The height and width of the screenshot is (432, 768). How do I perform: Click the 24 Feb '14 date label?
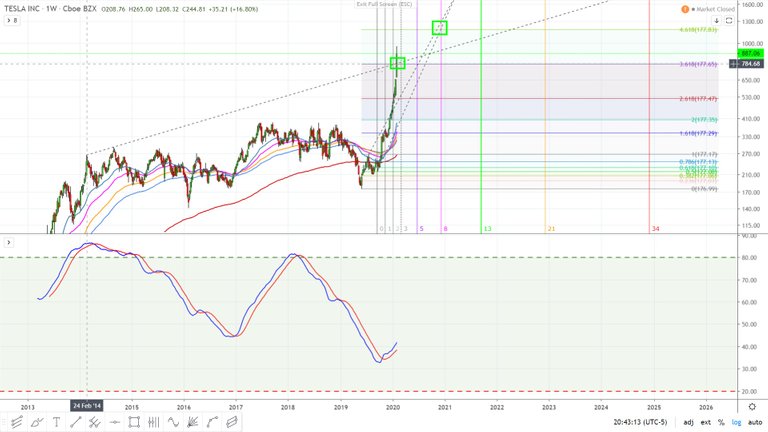[x=87, y=406]
